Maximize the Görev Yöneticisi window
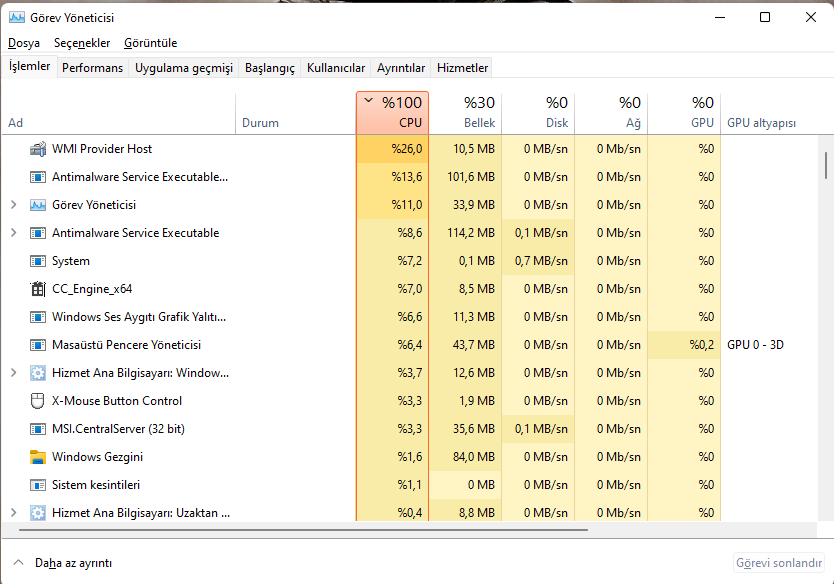This screenshot has height=584, width=834. coord(765,18)
